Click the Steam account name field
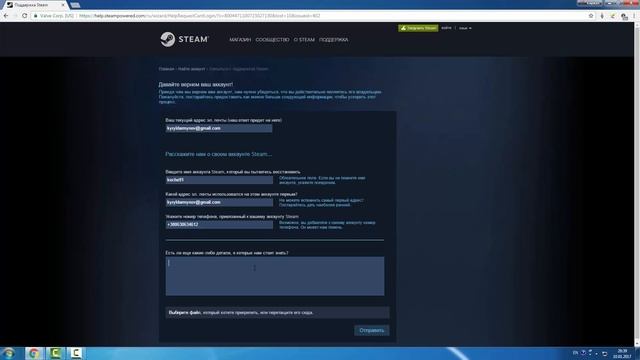 [x=219, y=180]
